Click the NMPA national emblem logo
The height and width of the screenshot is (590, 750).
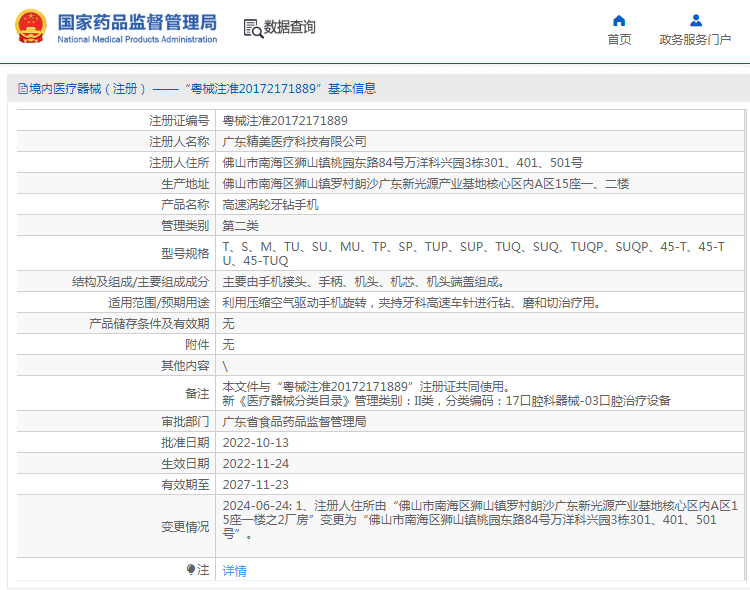[31, 26]
